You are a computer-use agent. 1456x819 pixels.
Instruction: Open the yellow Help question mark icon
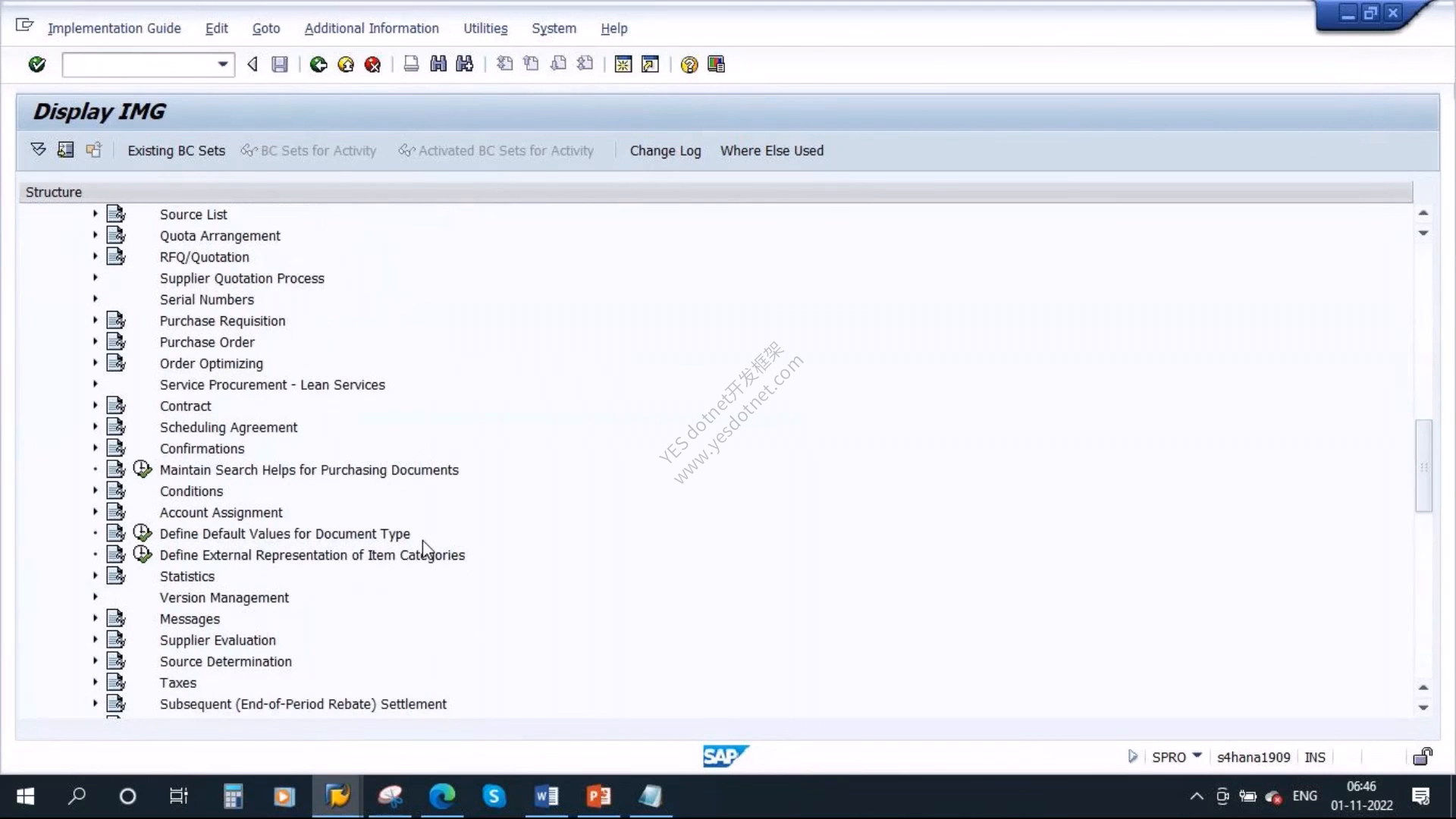click(x=689, y=64)
